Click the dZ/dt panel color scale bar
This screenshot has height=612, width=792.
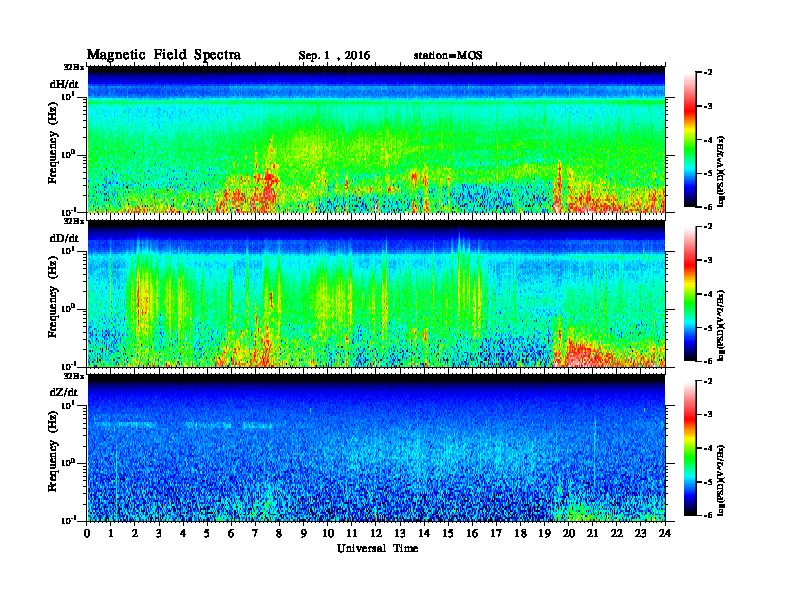[x=690, y=448]
